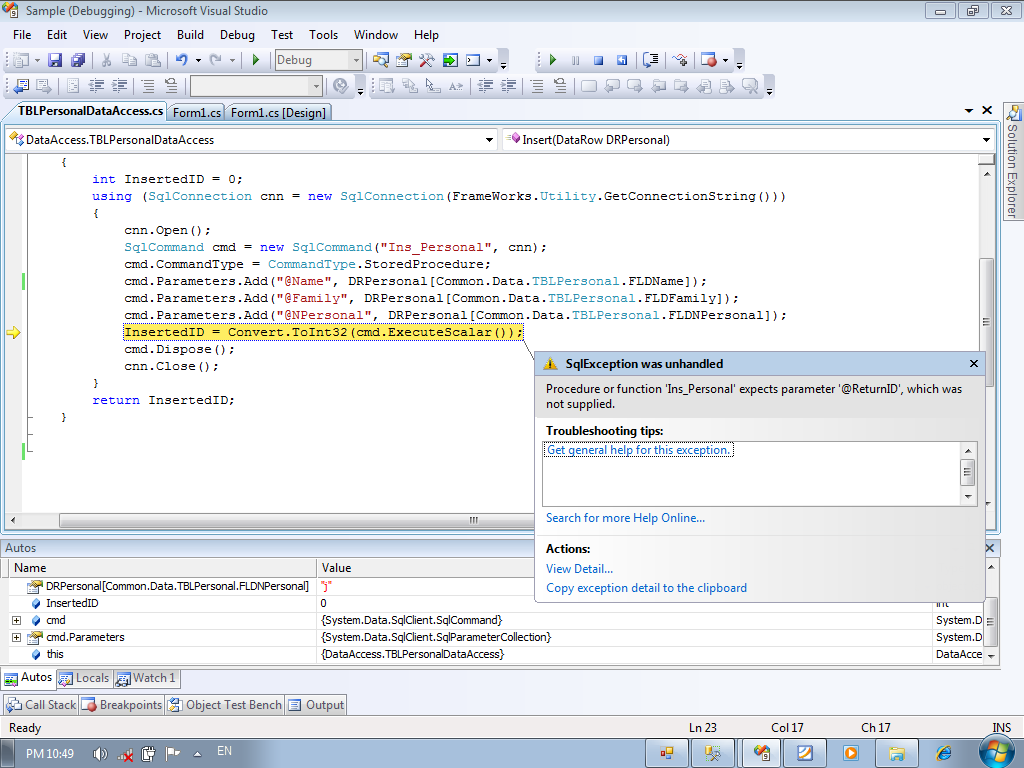The height and width of the screenshot is (768, 1024).
Task: Click 'Search for more Help Online...' link
Action: point(625,518)
